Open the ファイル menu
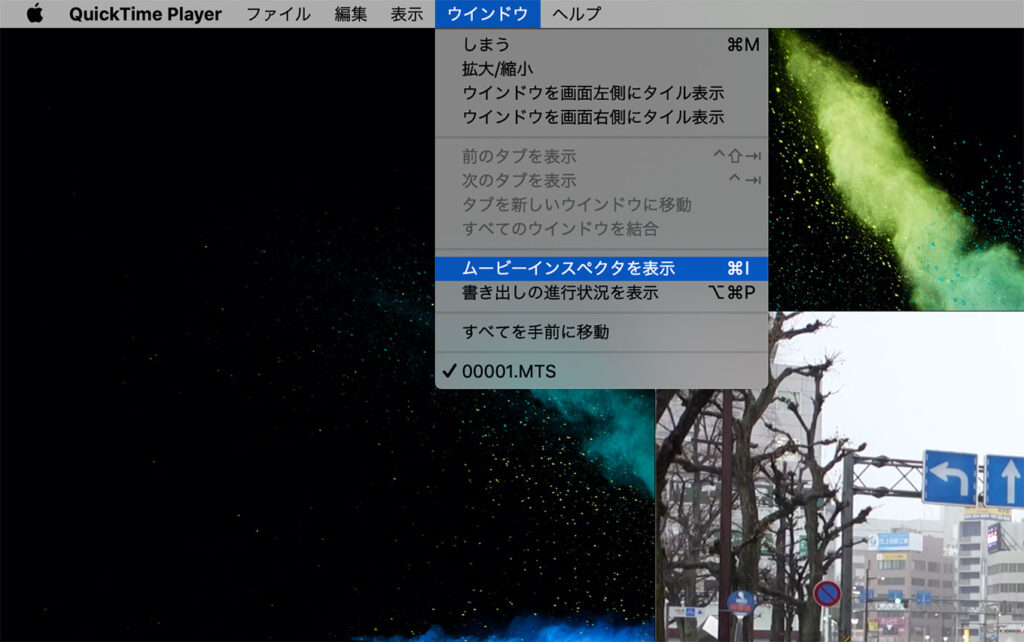 [x=278, y=14]
